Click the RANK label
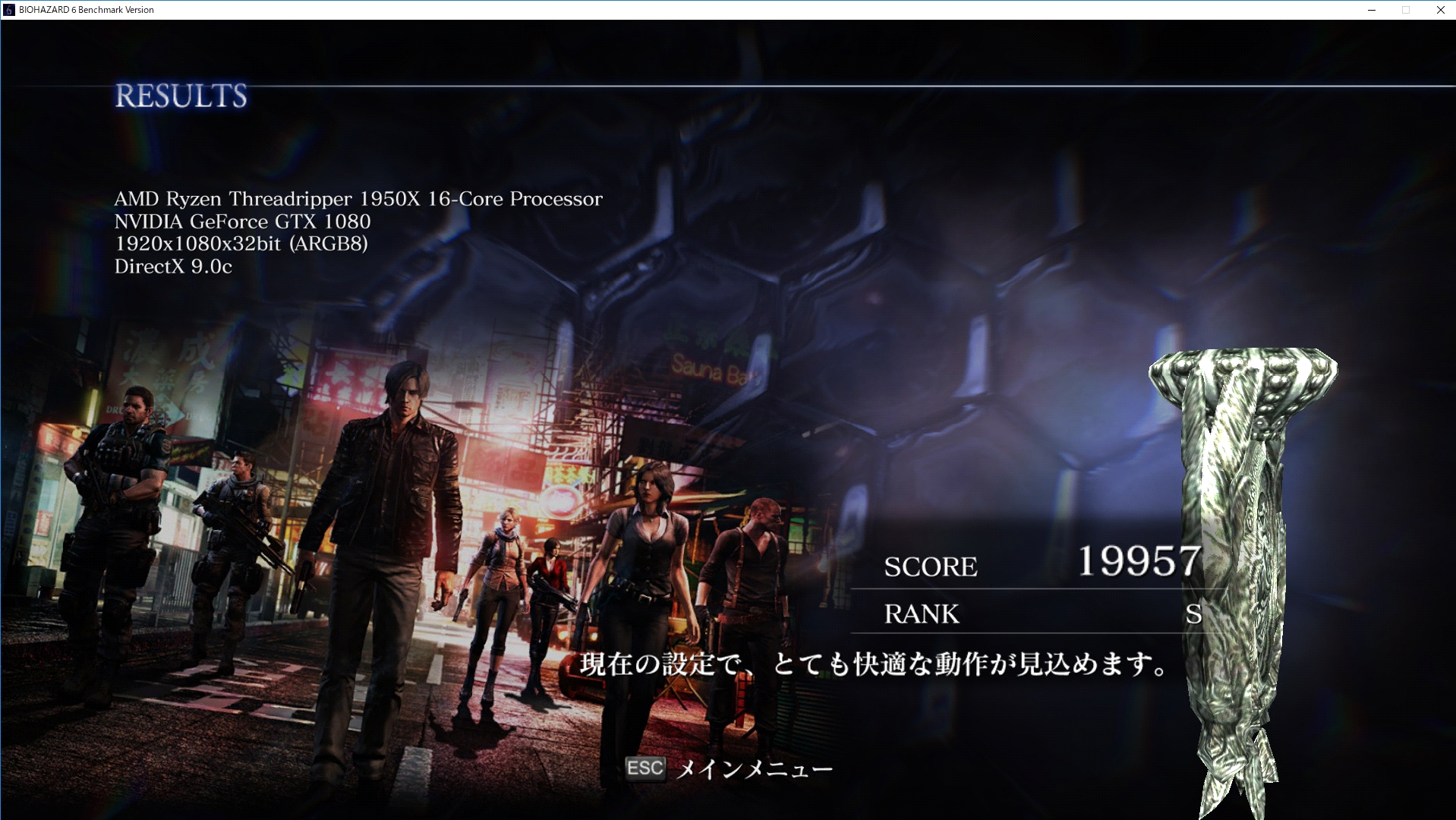 coord(922,613)
